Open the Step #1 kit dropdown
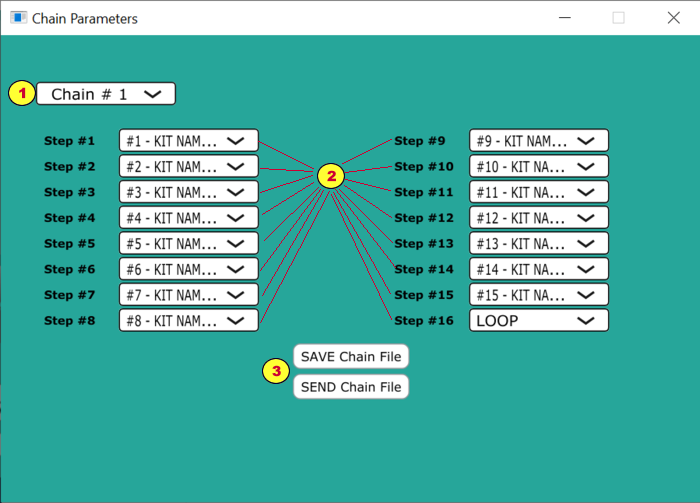Screen dimensions: 700x503 (189, 141)
